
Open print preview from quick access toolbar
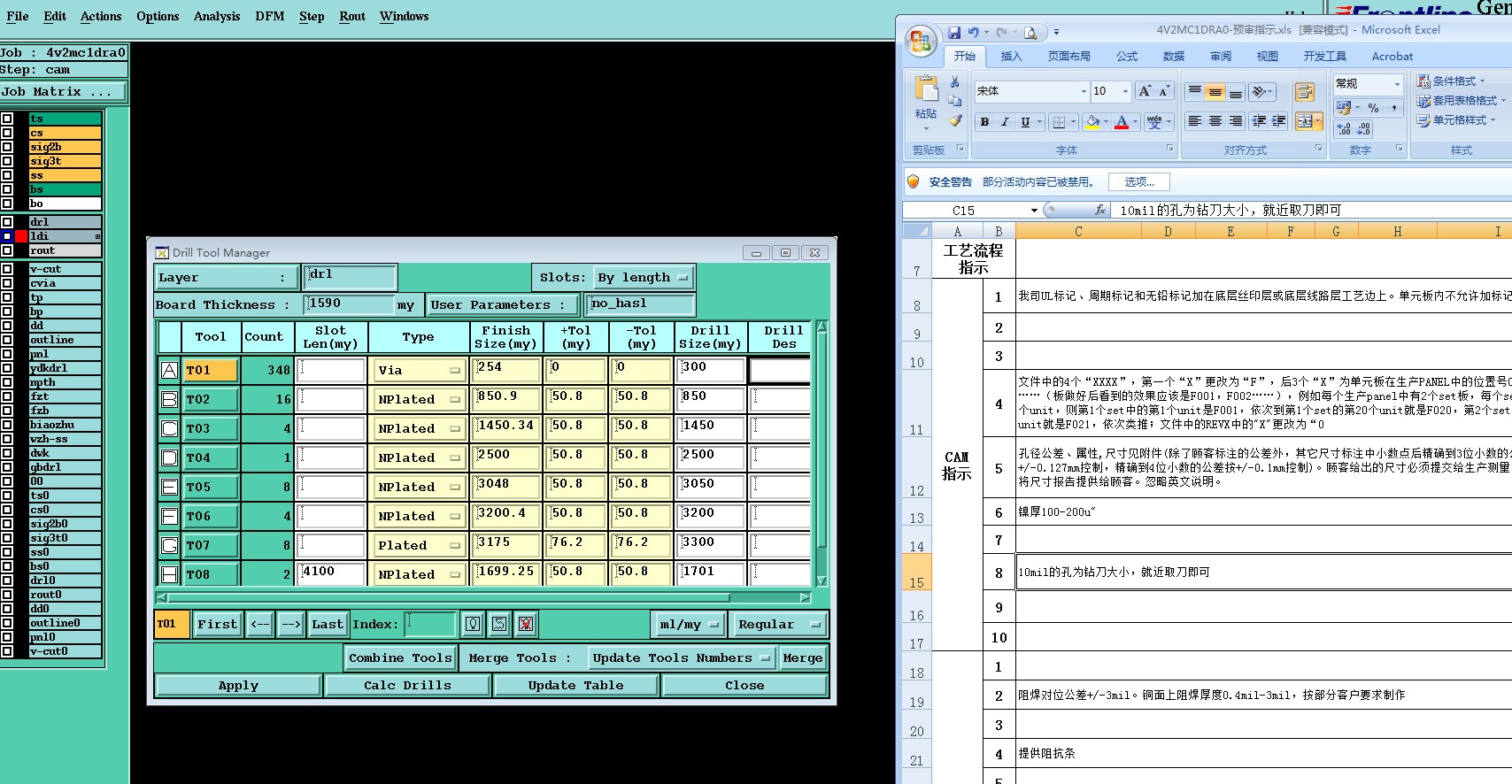point(1030,33)
